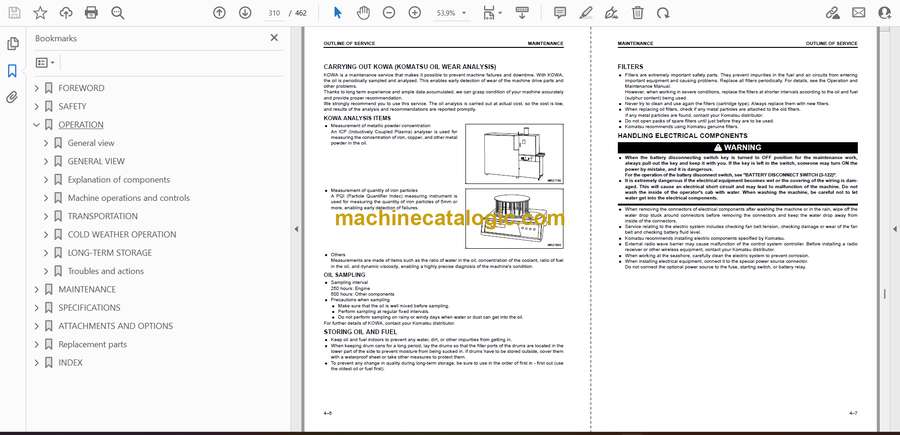Go to next page with down arrow
This screenshot has height=435, width=900.
click(245, 13)
